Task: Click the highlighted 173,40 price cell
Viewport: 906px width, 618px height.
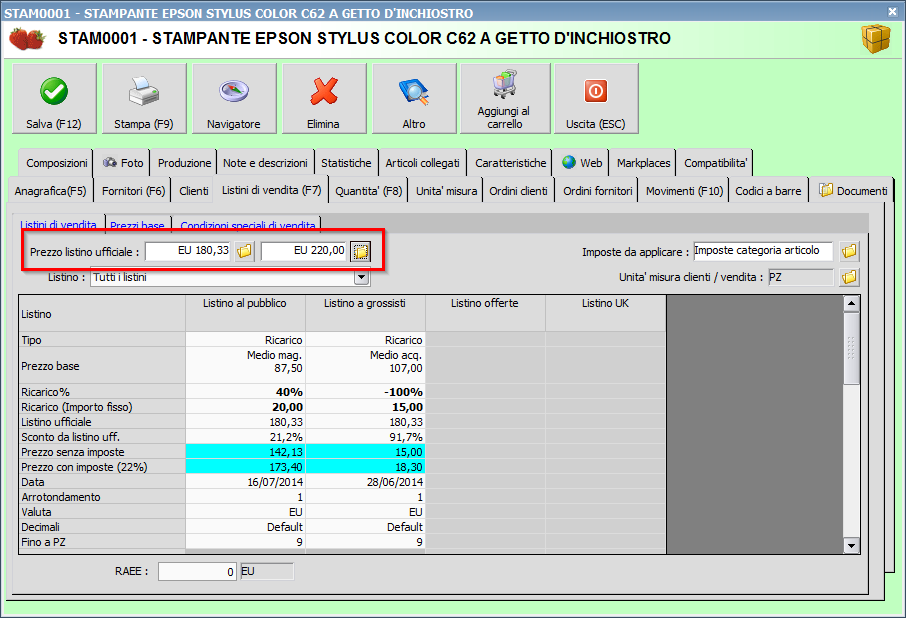Action: click(x=245, y=467)
